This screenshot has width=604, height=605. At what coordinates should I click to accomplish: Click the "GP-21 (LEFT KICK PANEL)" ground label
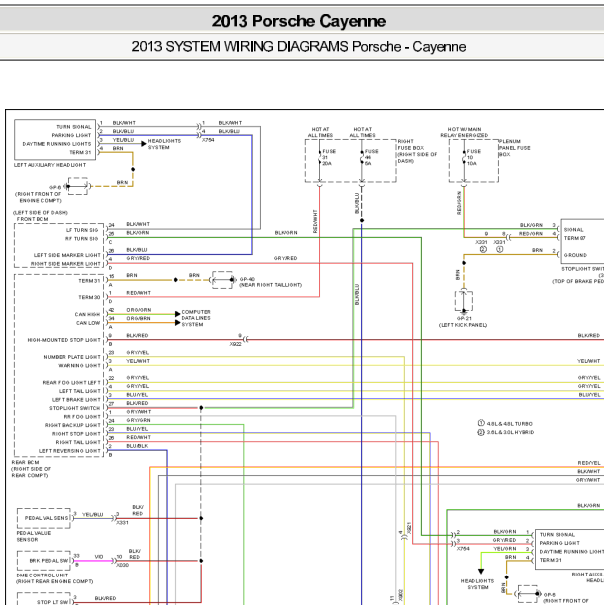463,322
